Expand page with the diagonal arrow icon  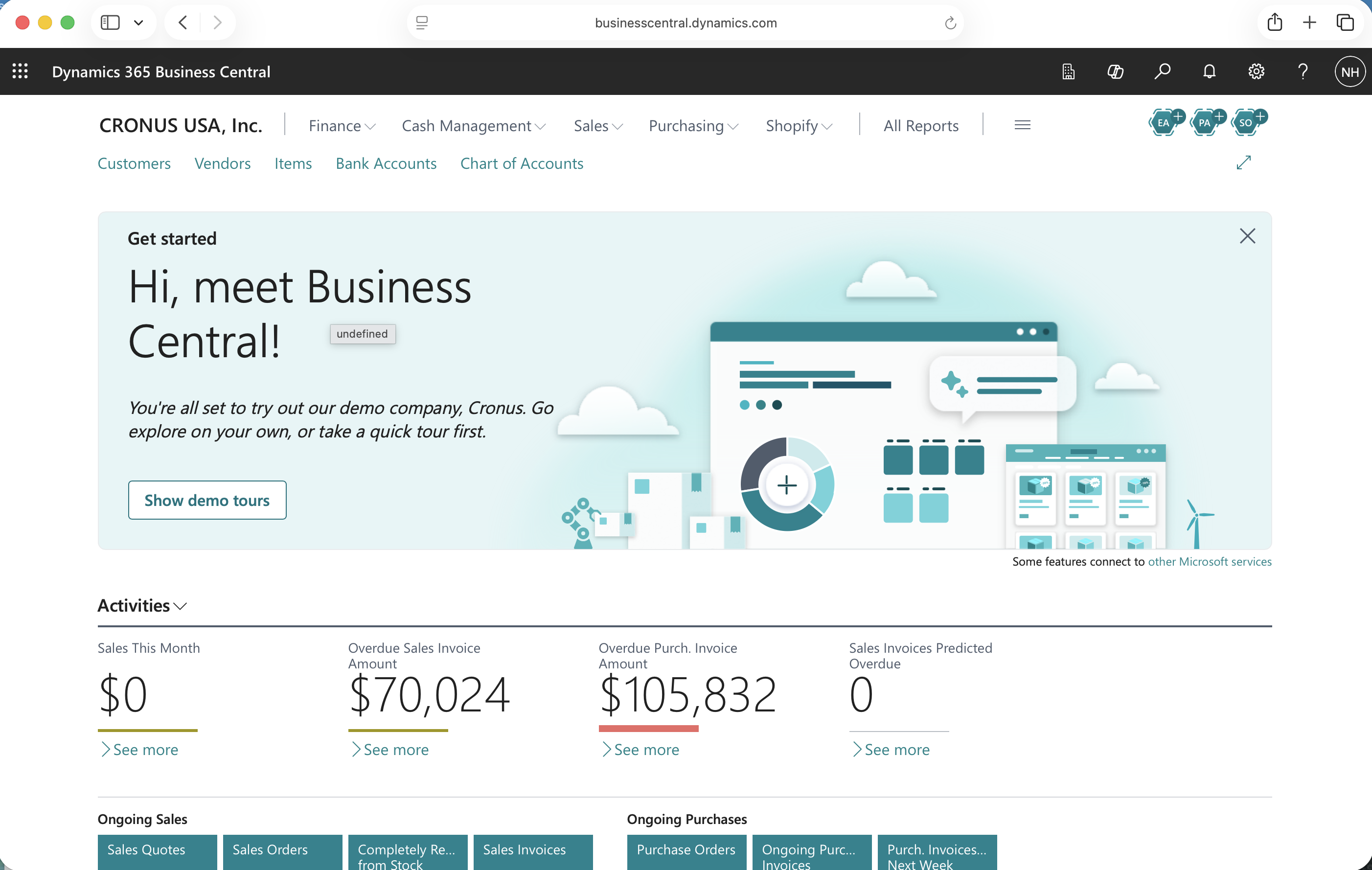point(1244,162)
